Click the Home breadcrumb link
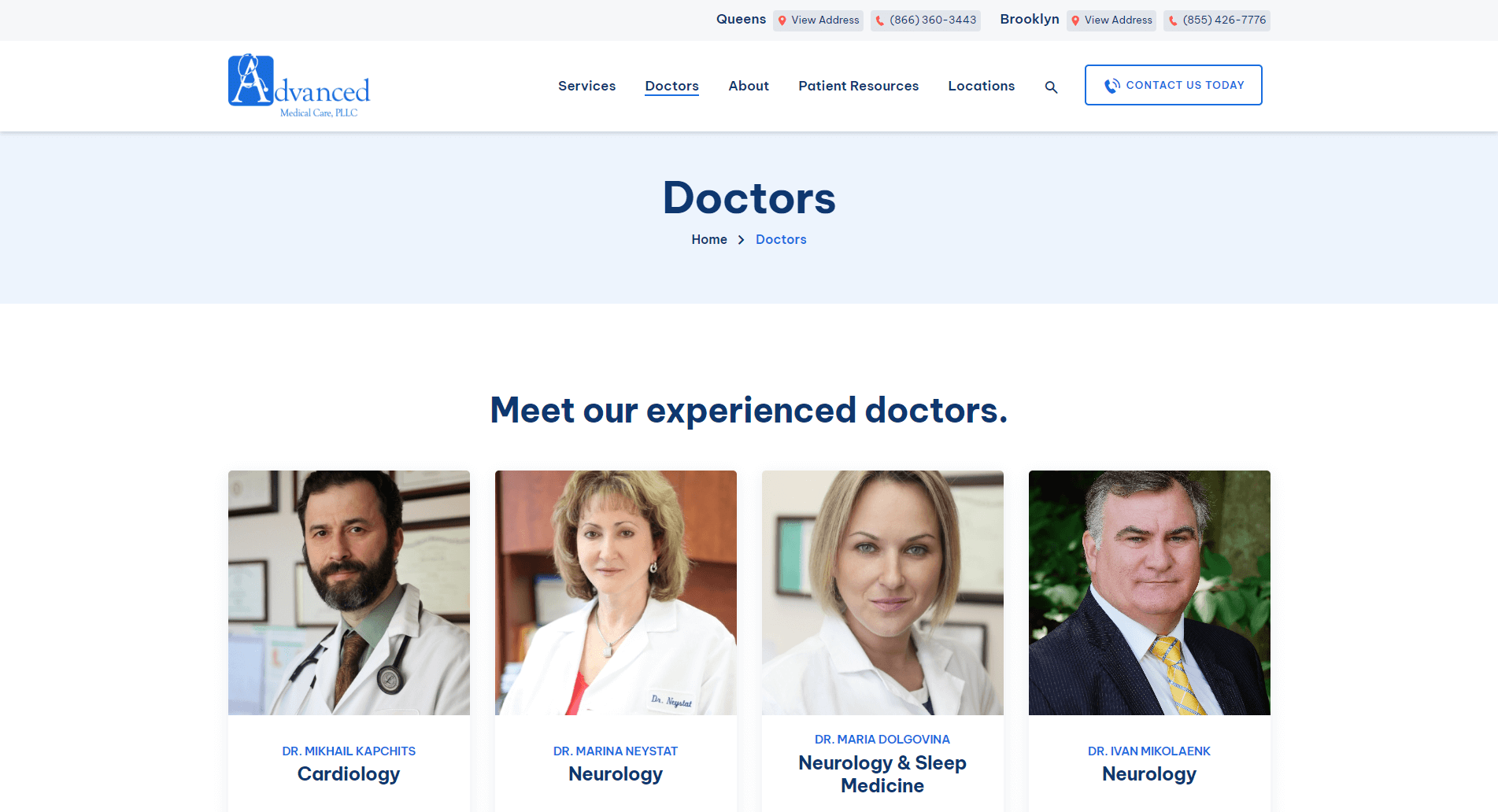1498x812 pixels. 709,239
